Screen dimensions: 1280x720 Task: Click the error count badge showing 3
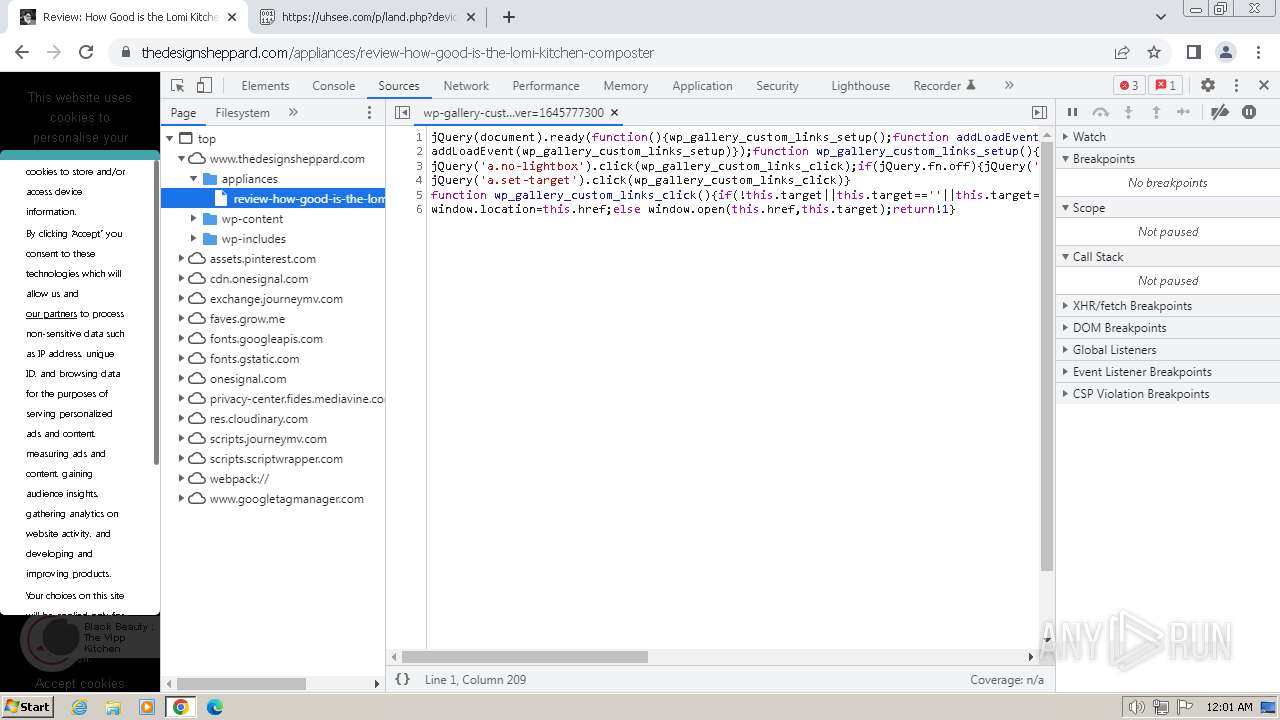[x=1129, y=86]
